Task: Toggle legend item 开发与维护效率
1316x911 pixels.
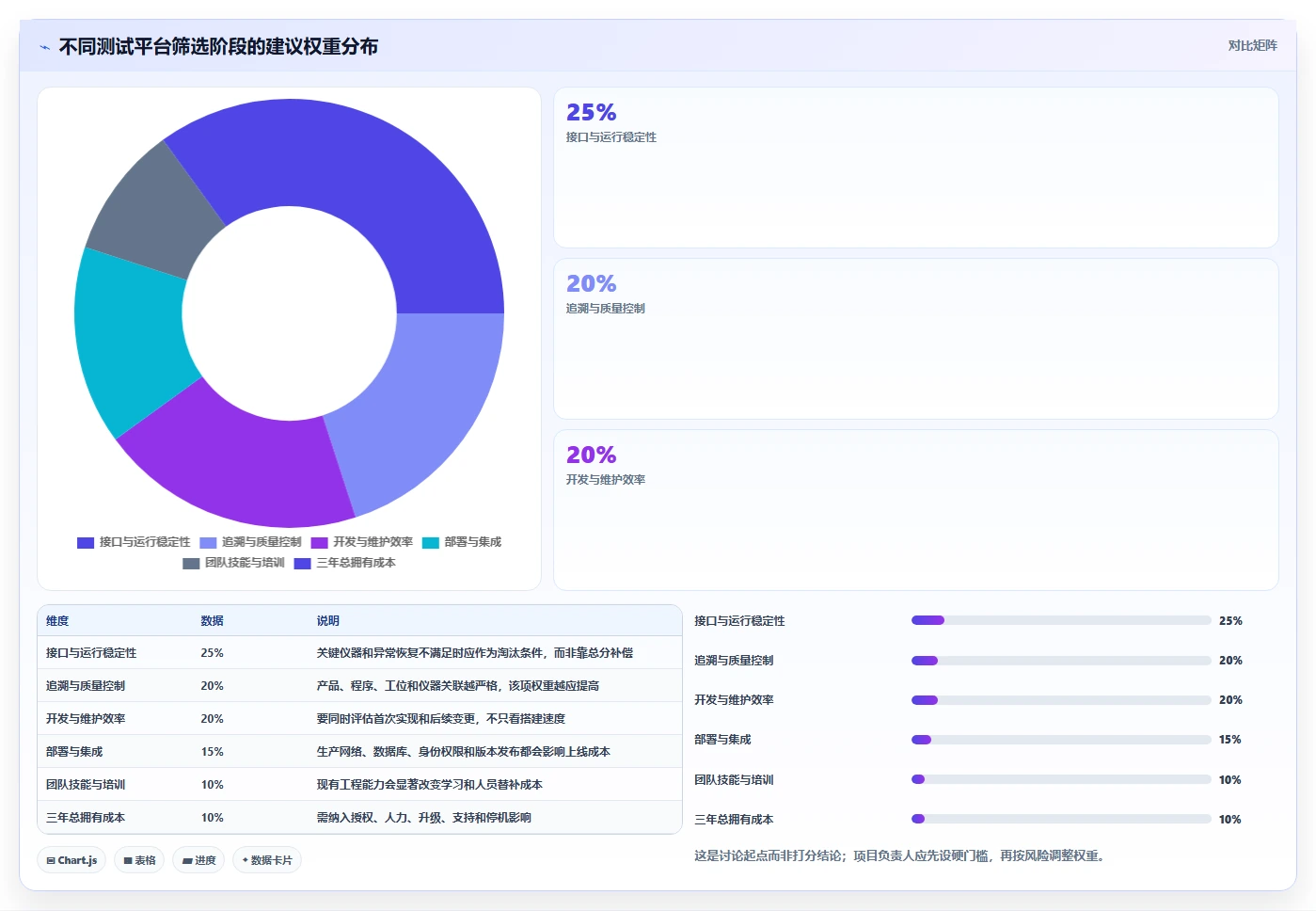Action: coord(361,542)
